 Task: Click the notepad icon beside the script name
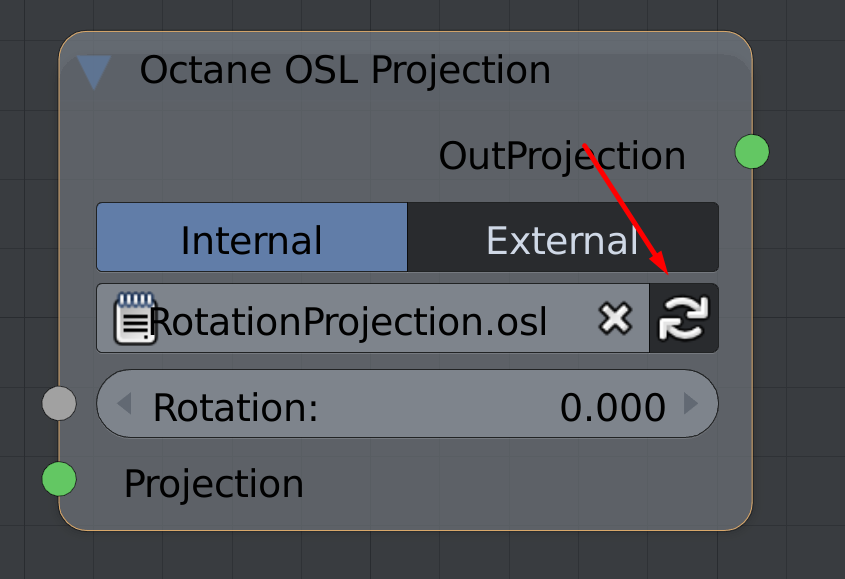(x=135, y=318)
